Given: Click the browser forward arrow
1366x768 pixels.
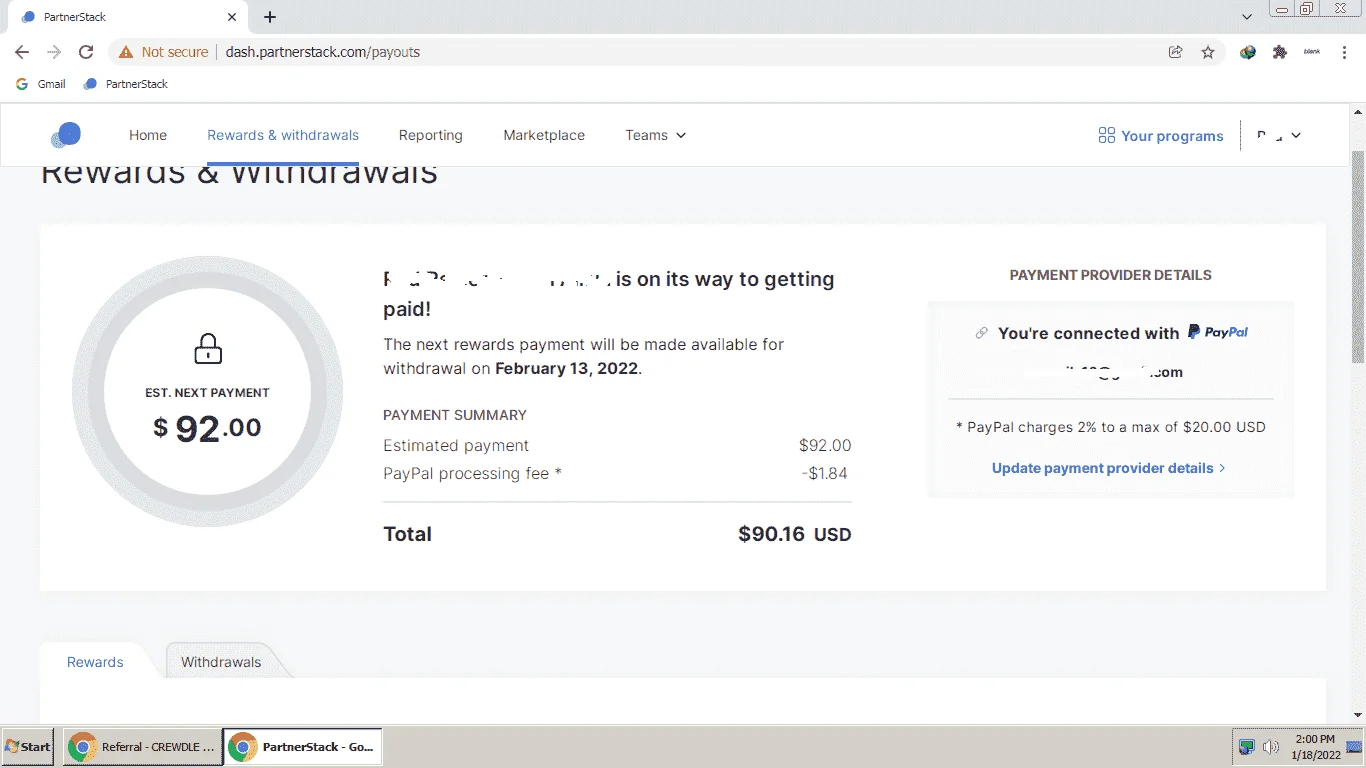Looking at the screenshot, I should click(x=54, y=52).
